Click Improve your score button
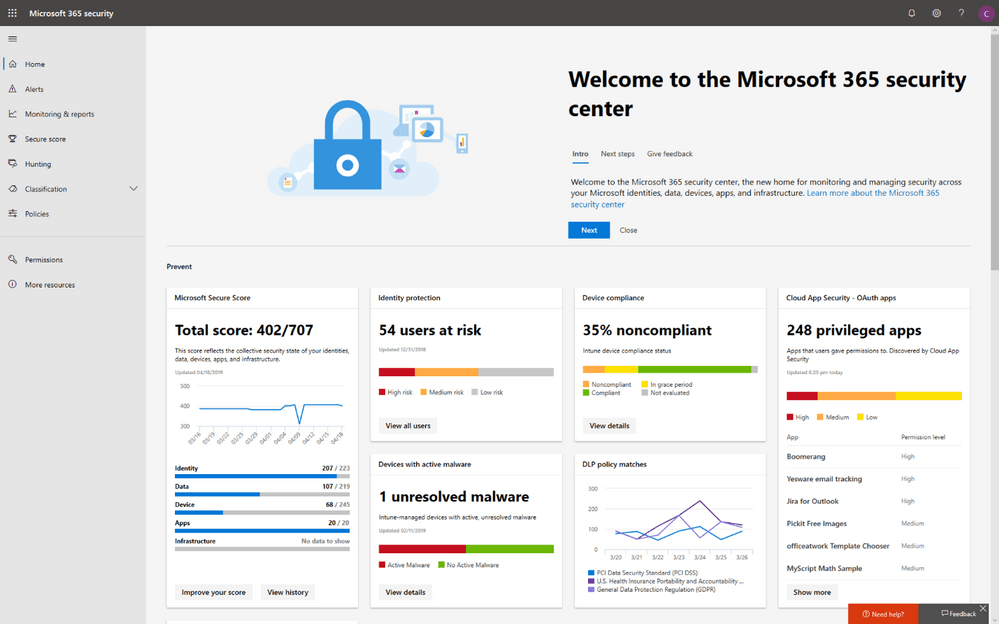Image resolution: width=999 pixels, height=624 pixels. coord(213,592)
